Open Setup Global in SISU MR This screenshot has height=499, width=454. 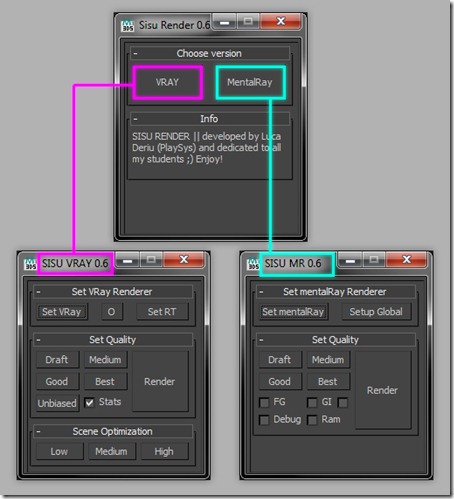[x=376, y=312]
